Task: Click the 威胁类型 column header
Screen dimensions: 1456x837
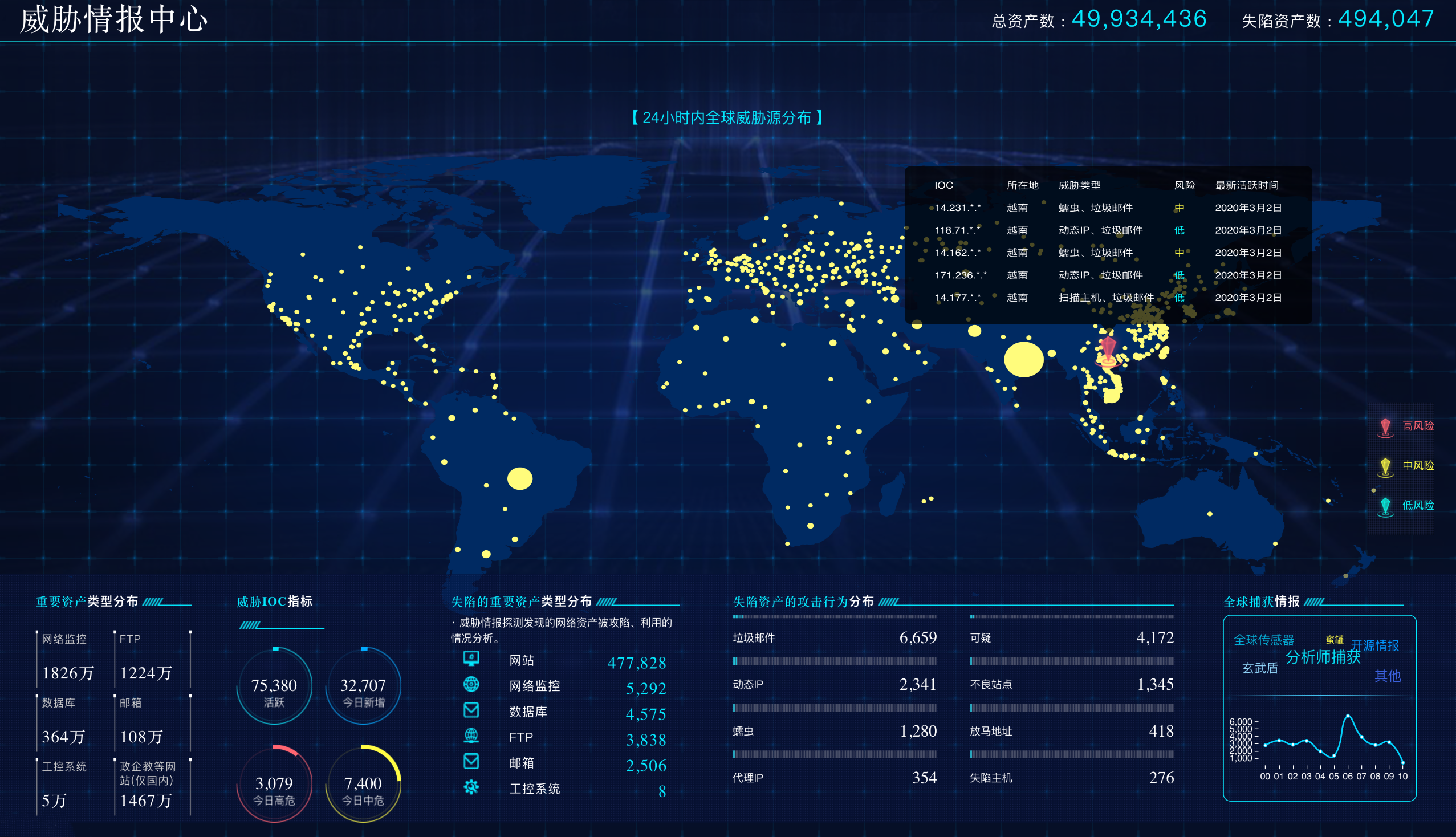Action: pos(1080,185)
